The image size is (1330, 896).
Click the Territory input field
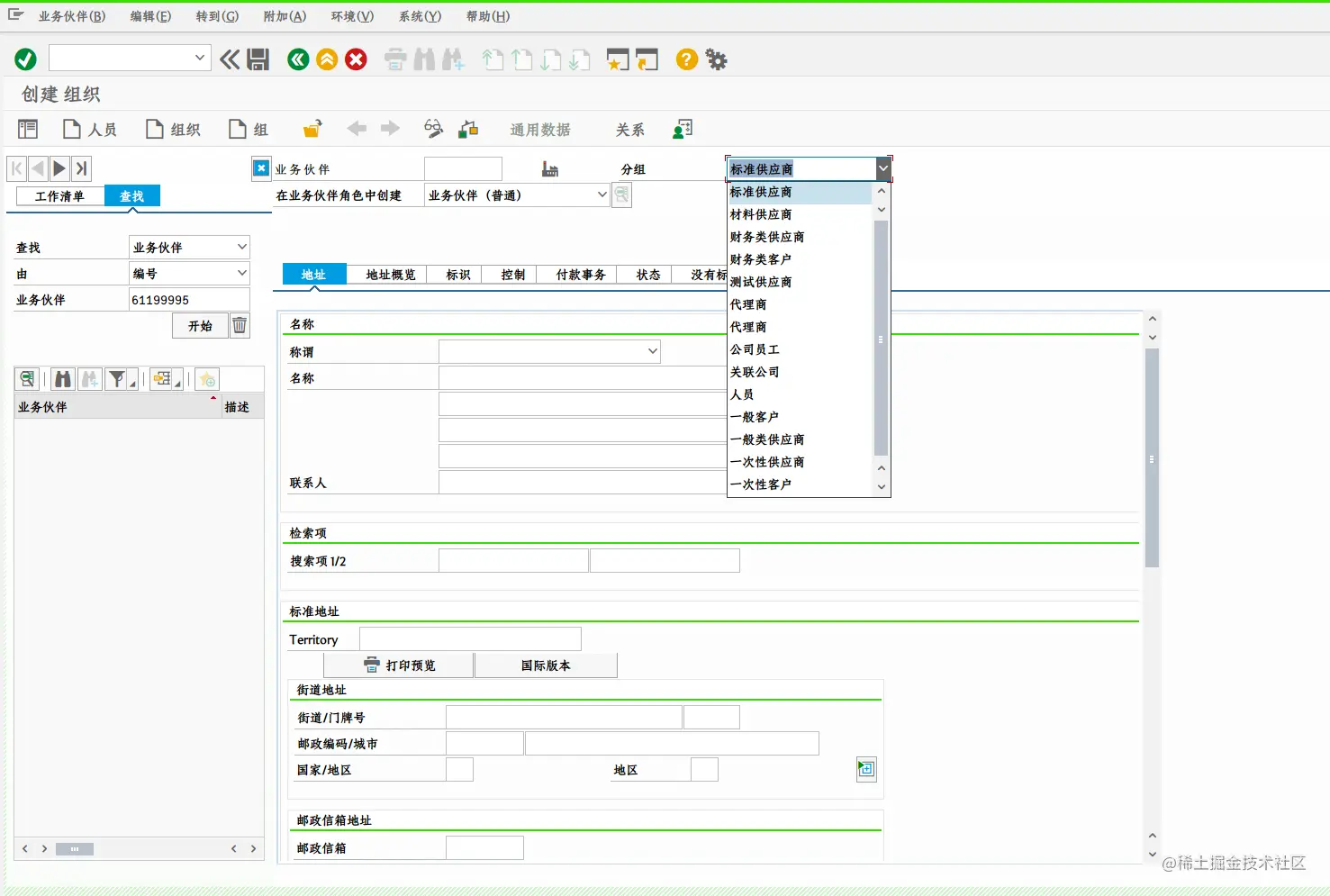pyautogui.click(x=470, y=639)
